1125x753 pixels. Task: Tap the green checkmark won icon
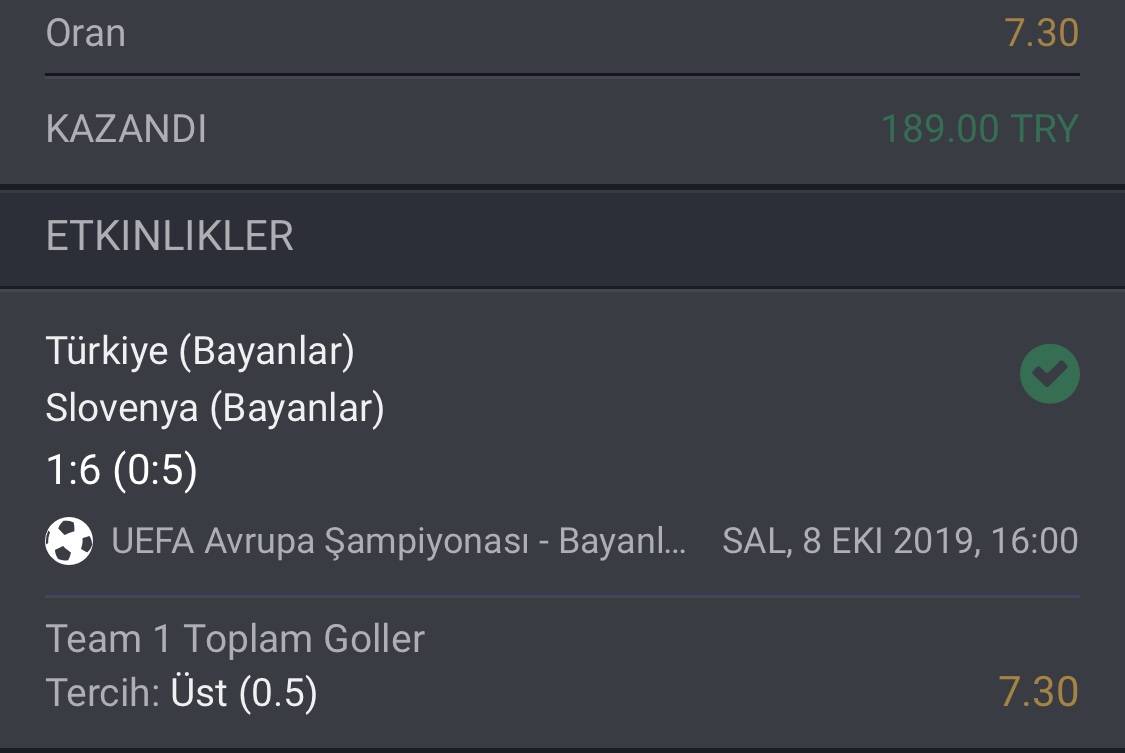tap(1050, 374)
